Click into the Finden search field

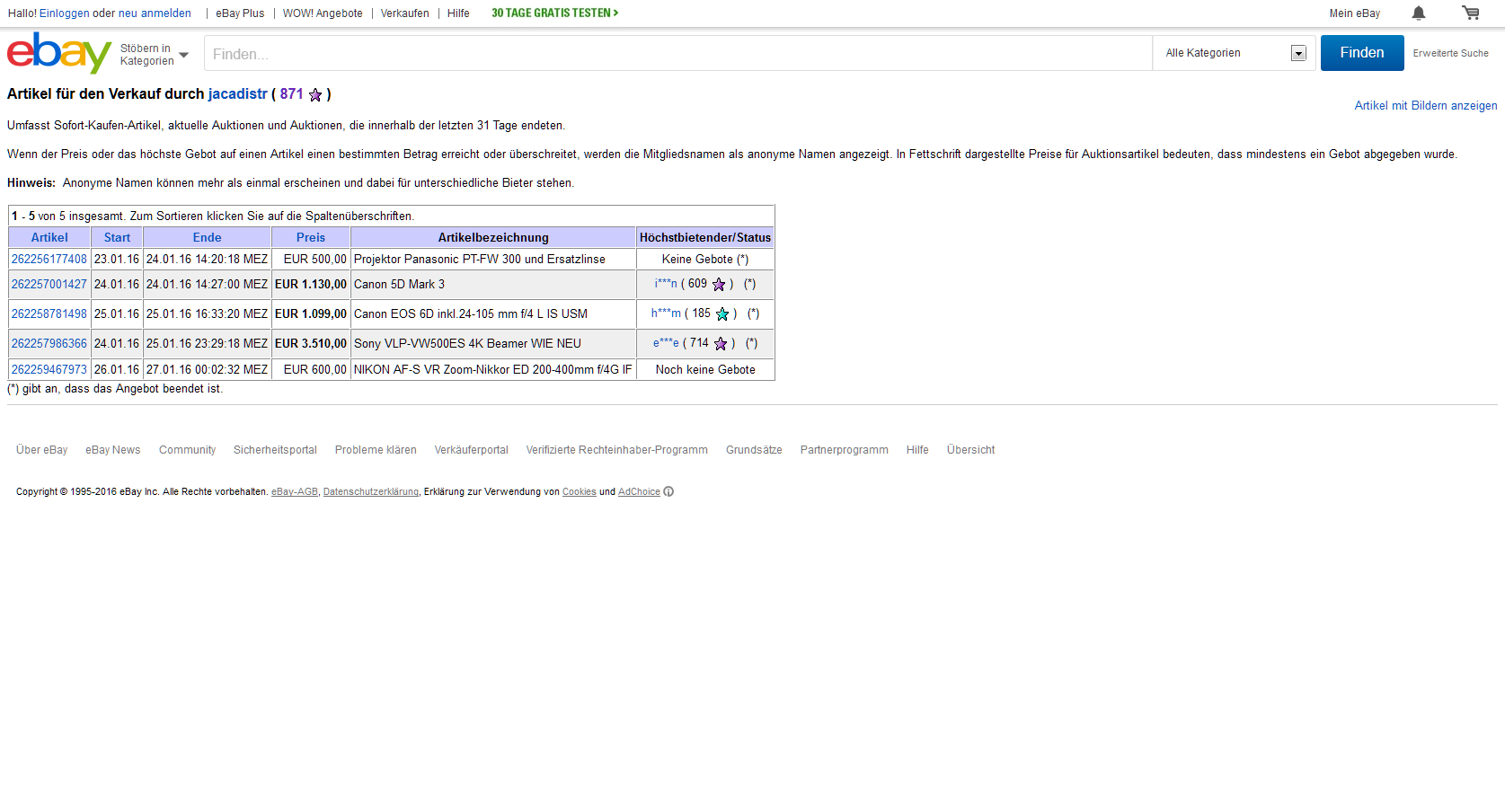pos(678,53)
